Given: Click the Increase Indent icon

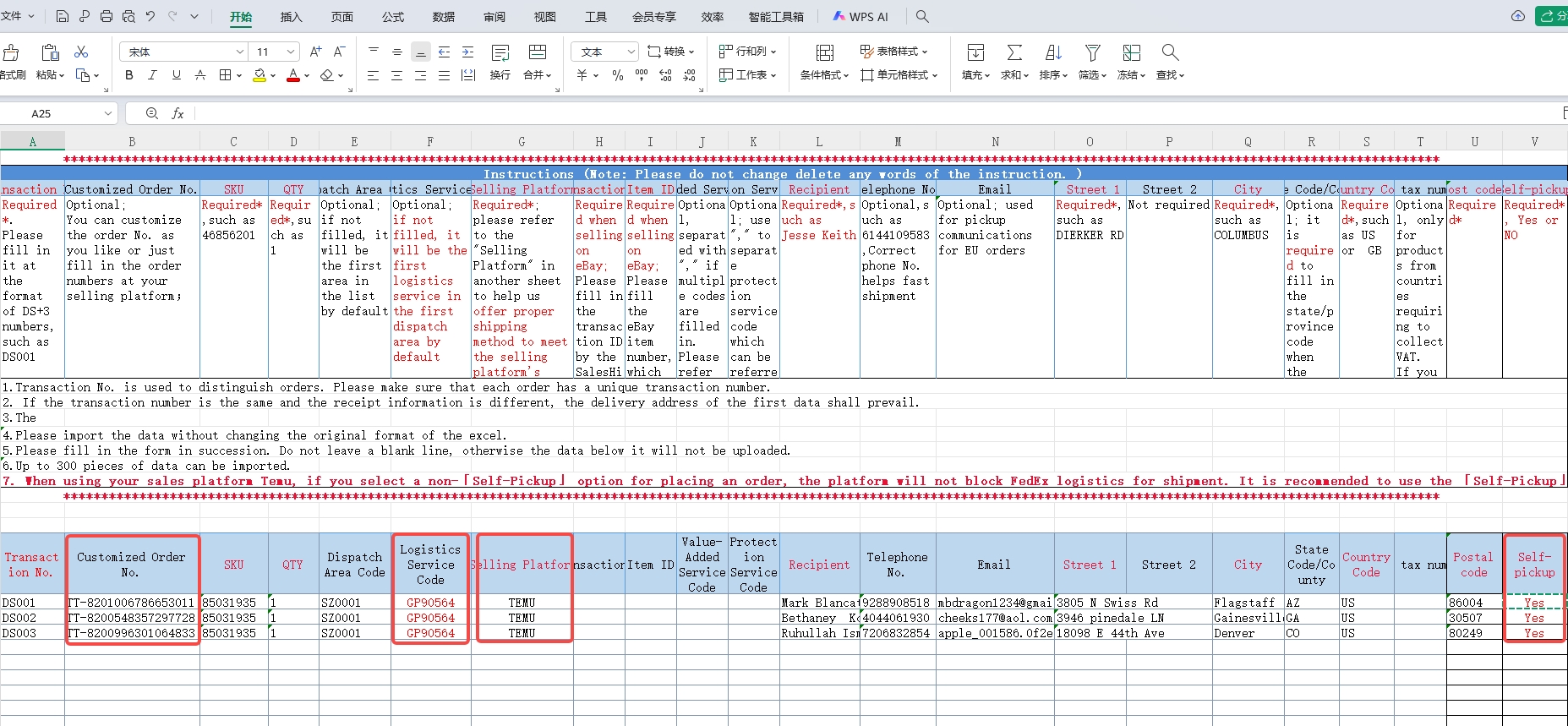Looking at the screenshot, I should coord(467,52).
